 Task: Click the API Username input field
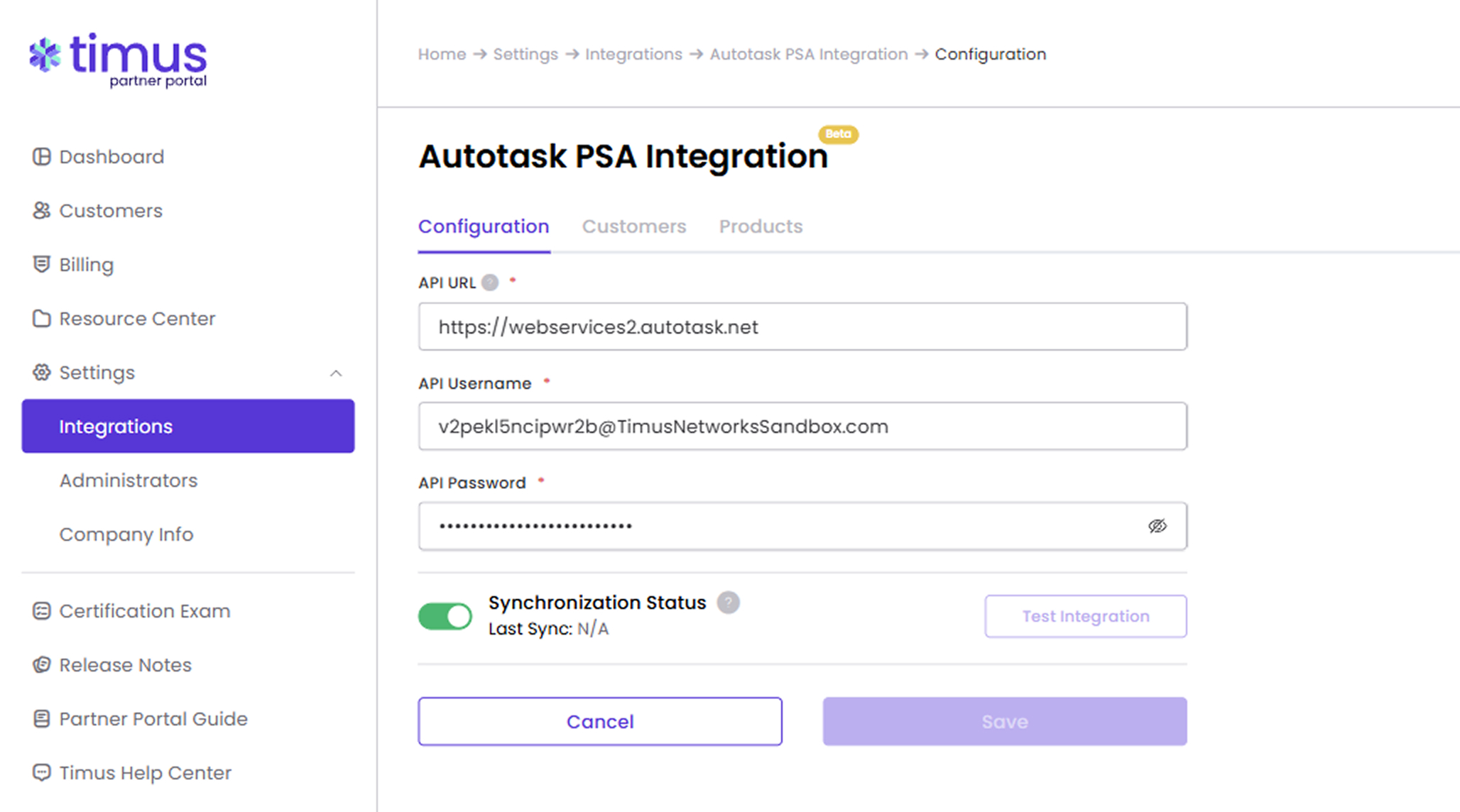click(x=802, y=427)
